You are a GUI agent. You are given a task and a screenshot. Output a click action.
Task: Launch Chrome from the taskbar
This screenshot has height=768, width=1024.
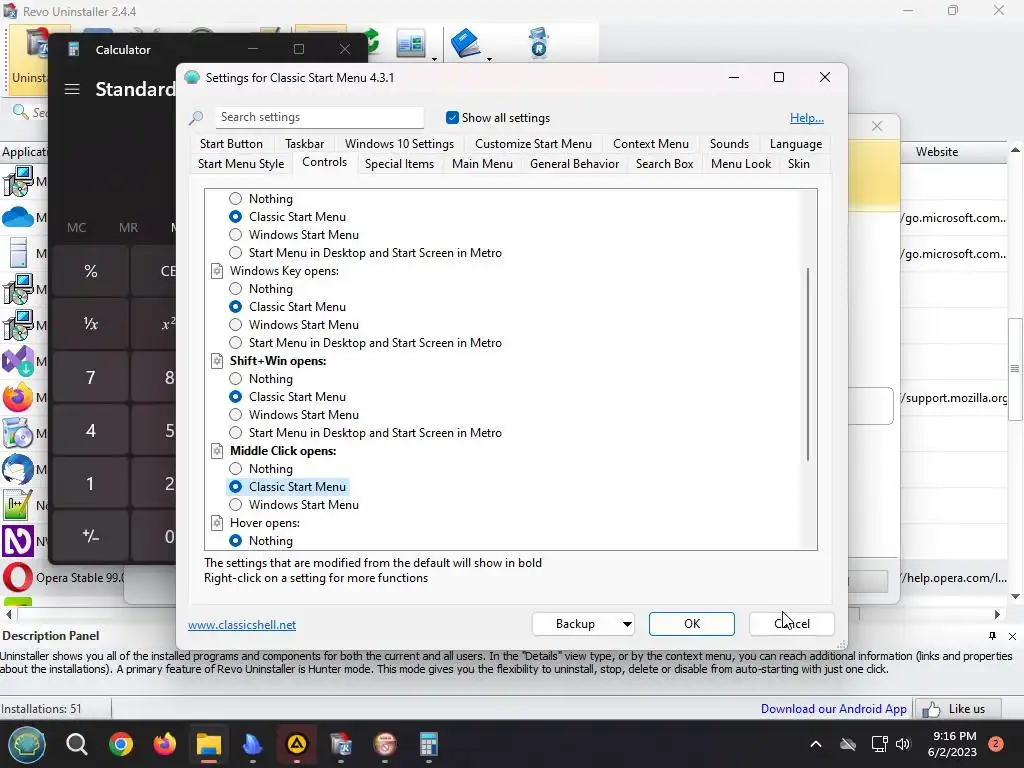point(121,744)
